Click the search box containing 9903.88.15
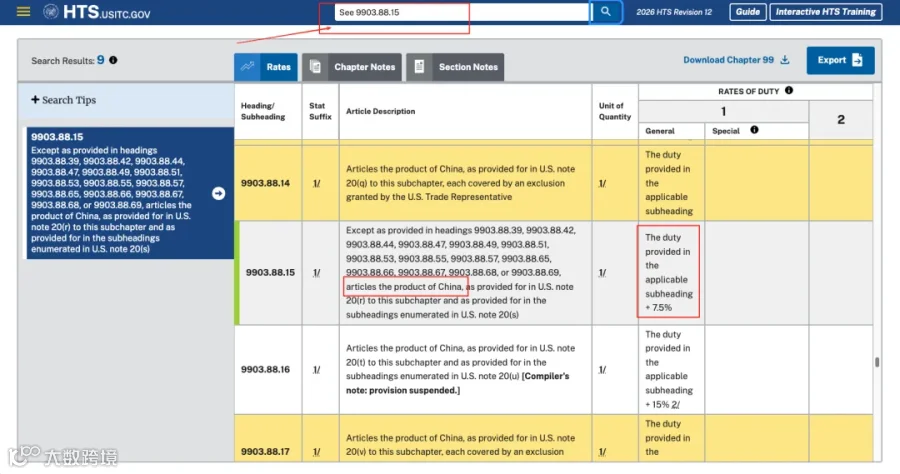The width and height of the screenshot is (900, 474). coord(461,12)
